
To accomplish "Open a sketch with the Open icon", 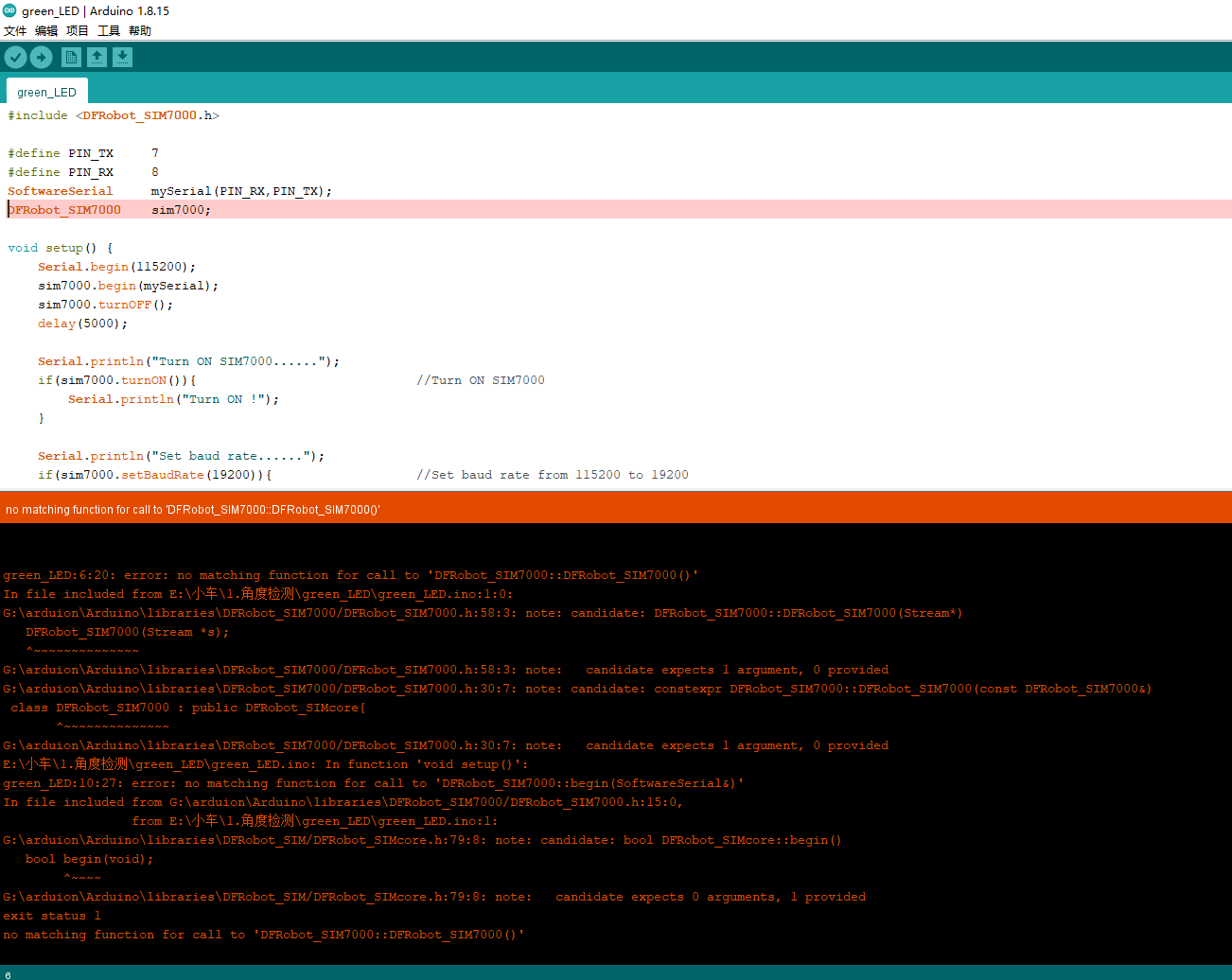I will coord(97,58).
